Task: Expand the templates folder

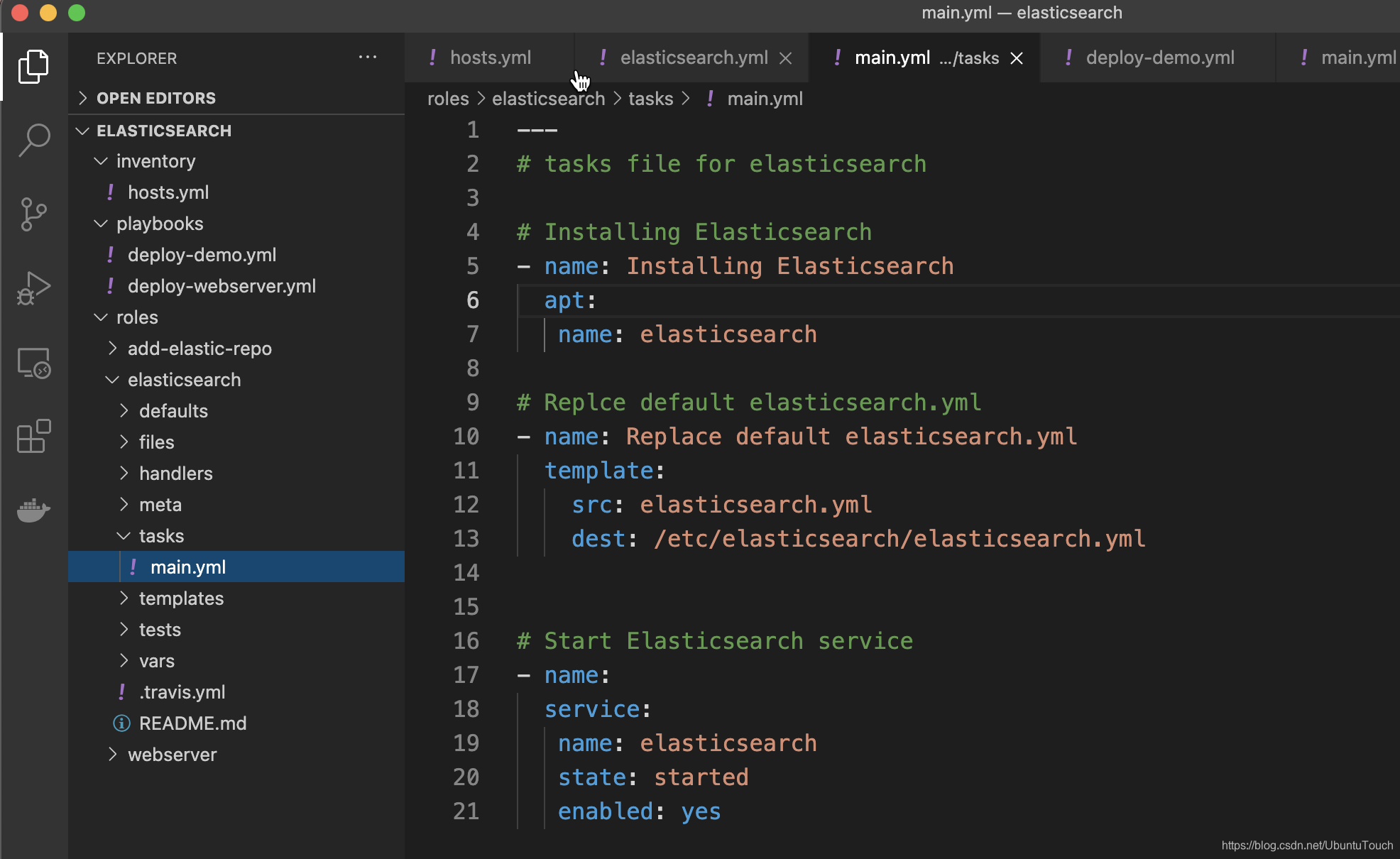Action: point(181,598)
